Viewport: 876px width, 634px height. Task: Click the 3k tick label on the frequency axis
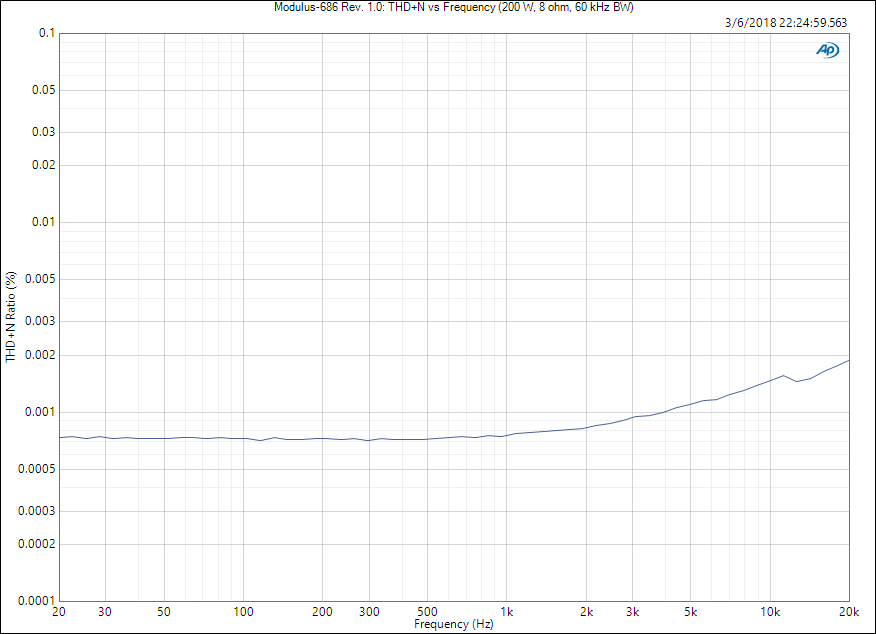632,612
